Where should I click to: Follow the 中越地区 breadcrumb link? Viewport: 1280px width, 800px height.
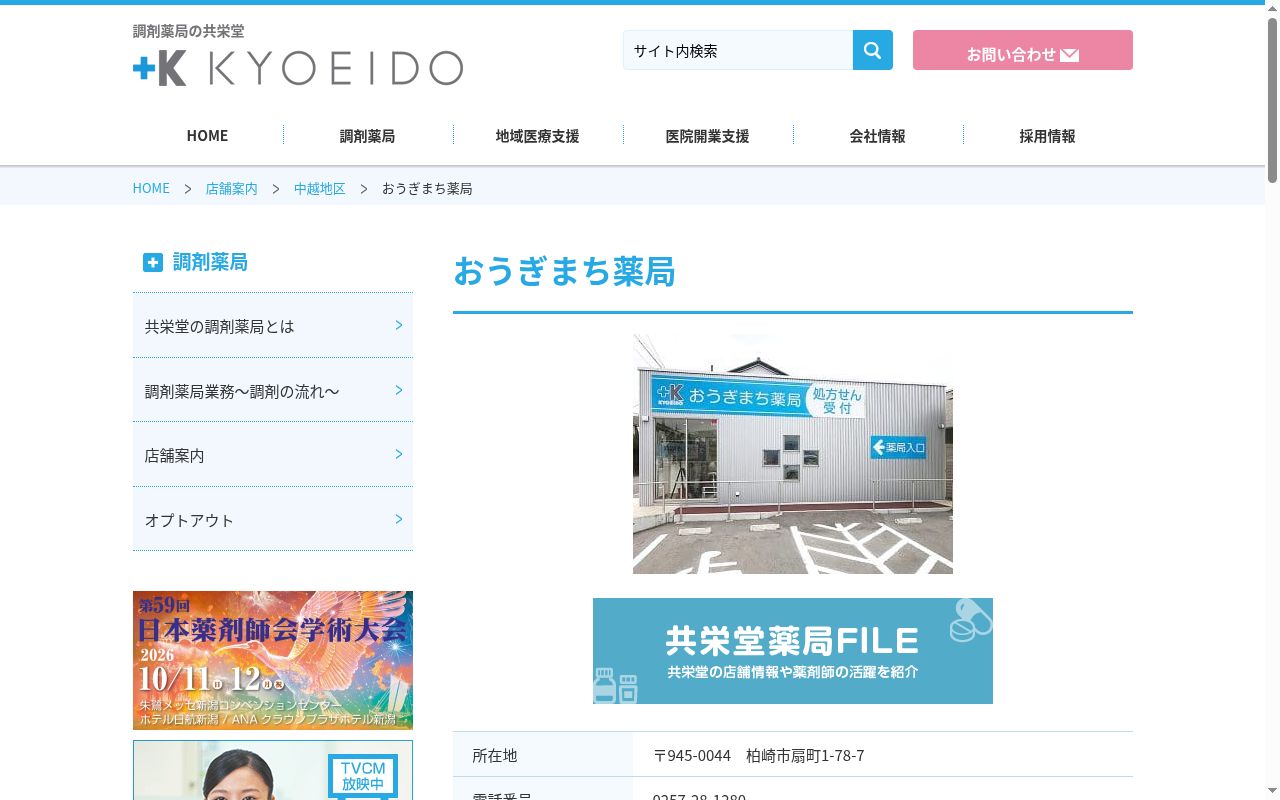click(x=319, y=188)
